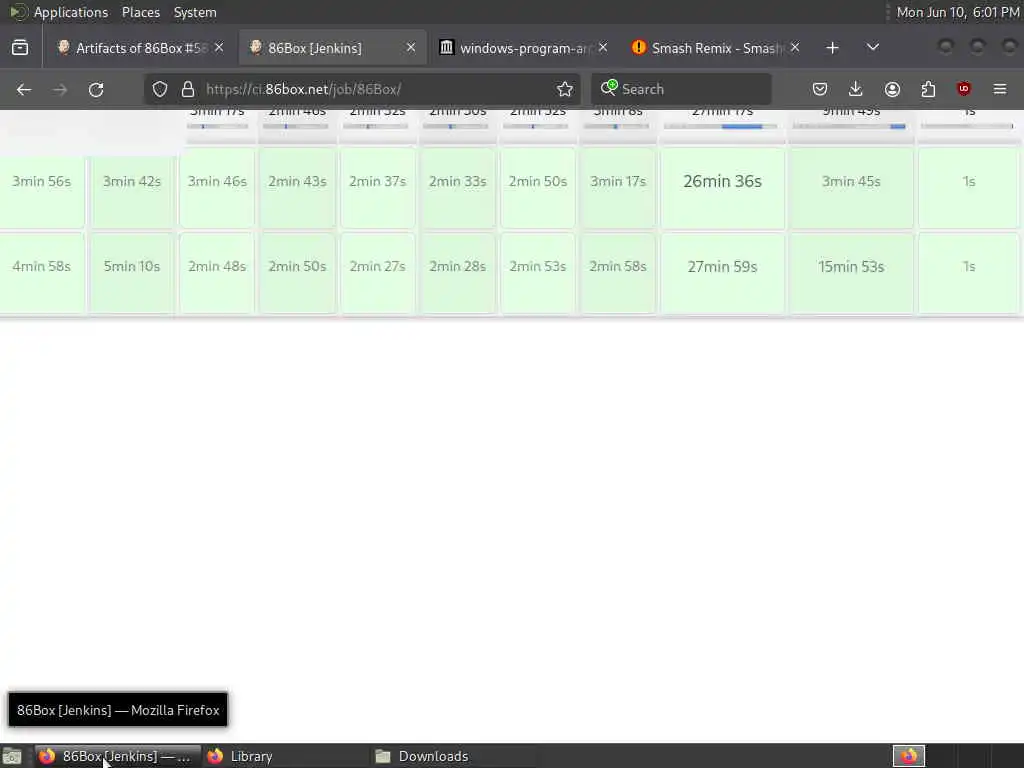The image size is (1024, 768).
Task: Close the windows-program-archive tab
Action: [x=603, y=48]
